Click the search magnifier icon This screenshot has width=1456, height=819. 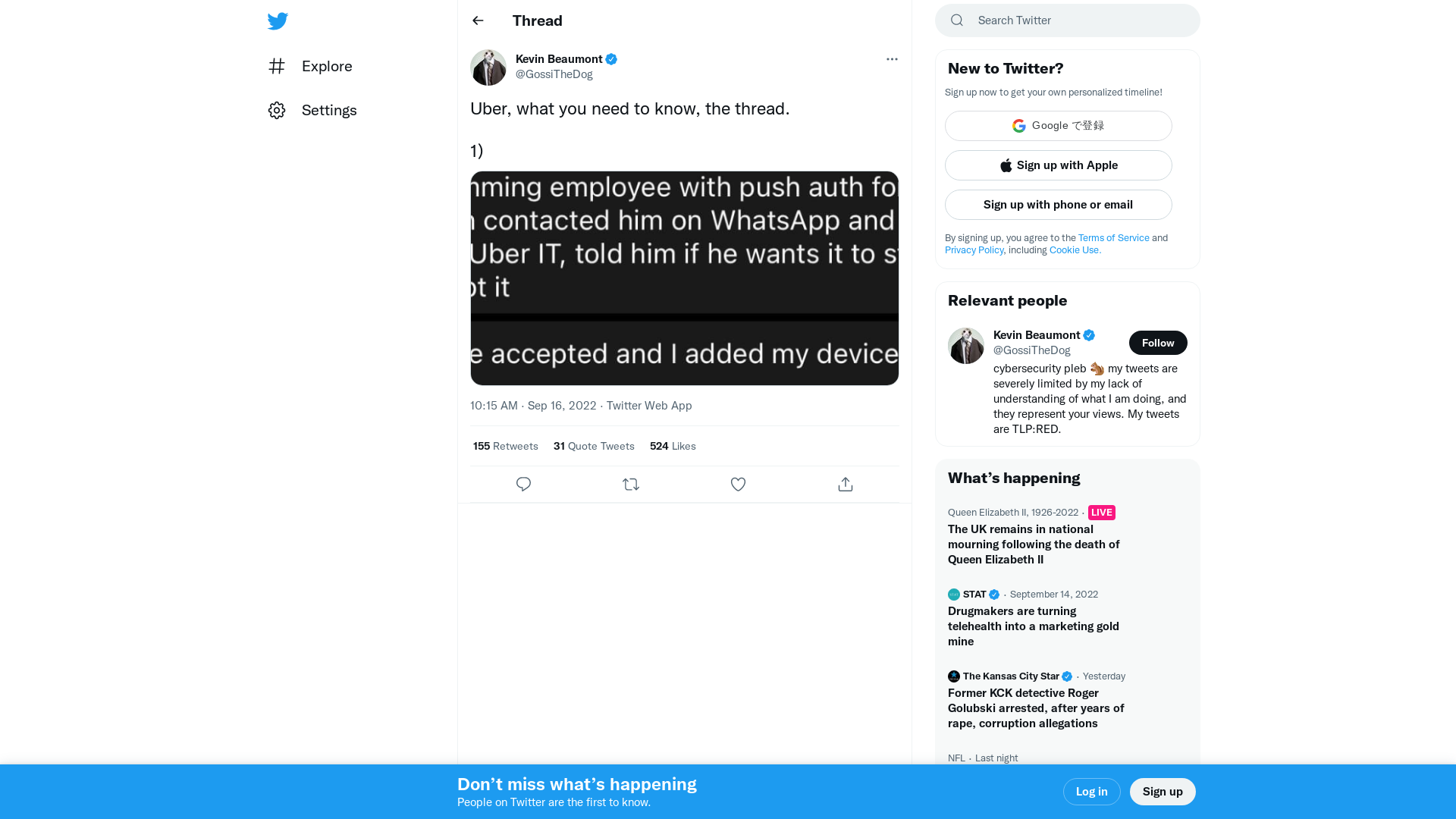(956, 20)
